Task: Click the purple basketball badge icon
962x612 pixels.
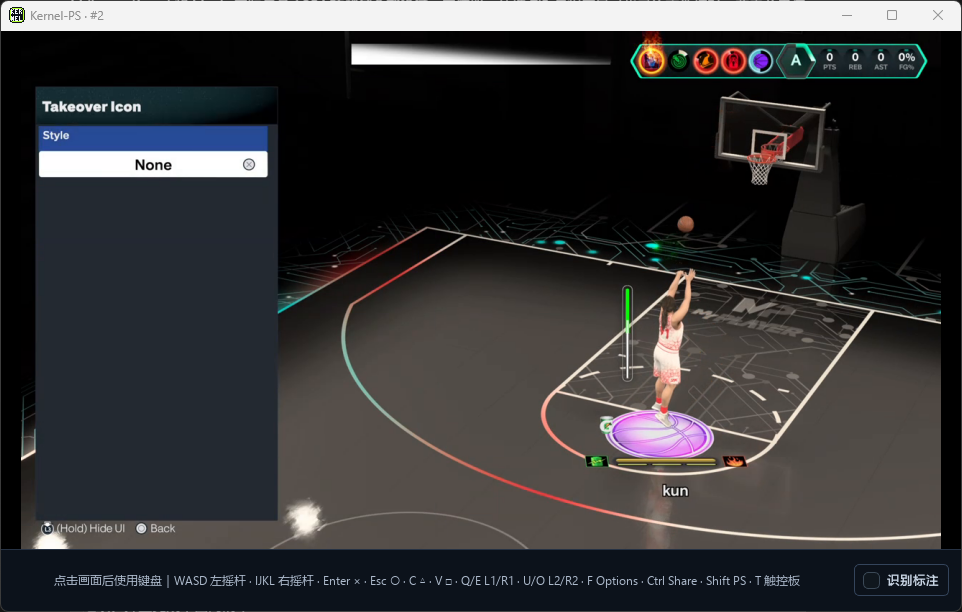Action: 761,61
